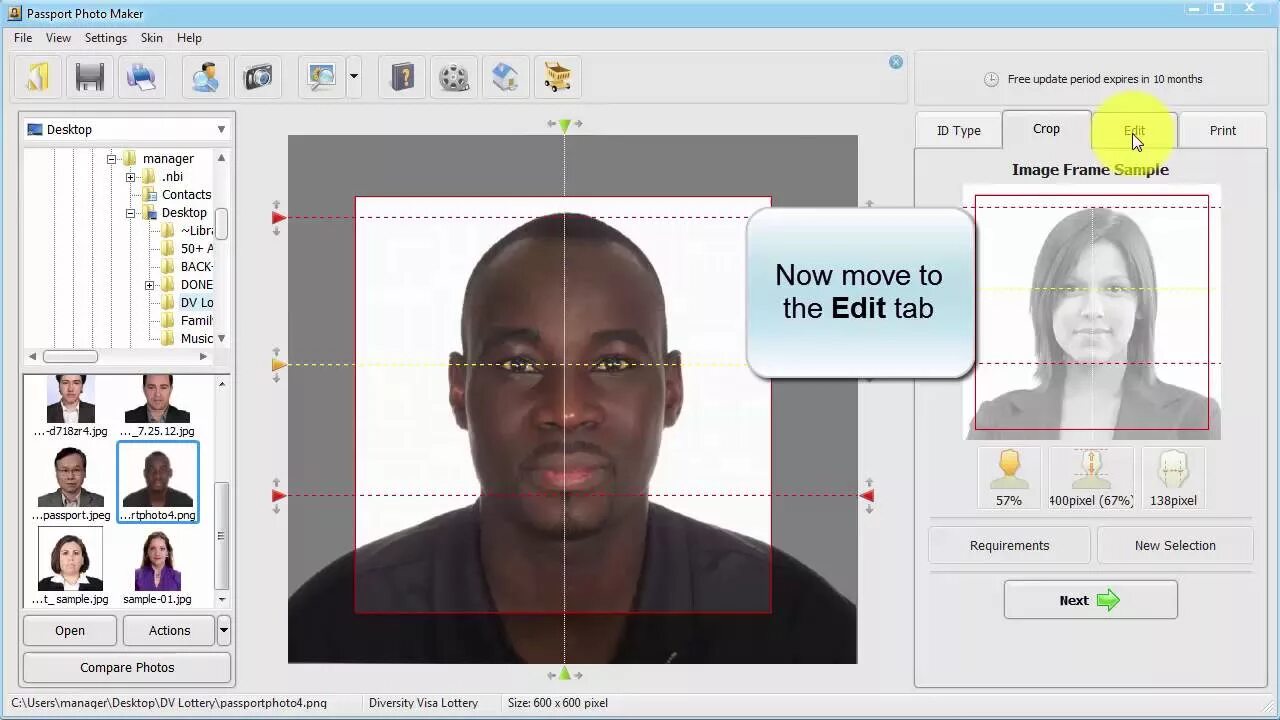Select thumbnail ...d718zr4.jpg

point(70,406)
